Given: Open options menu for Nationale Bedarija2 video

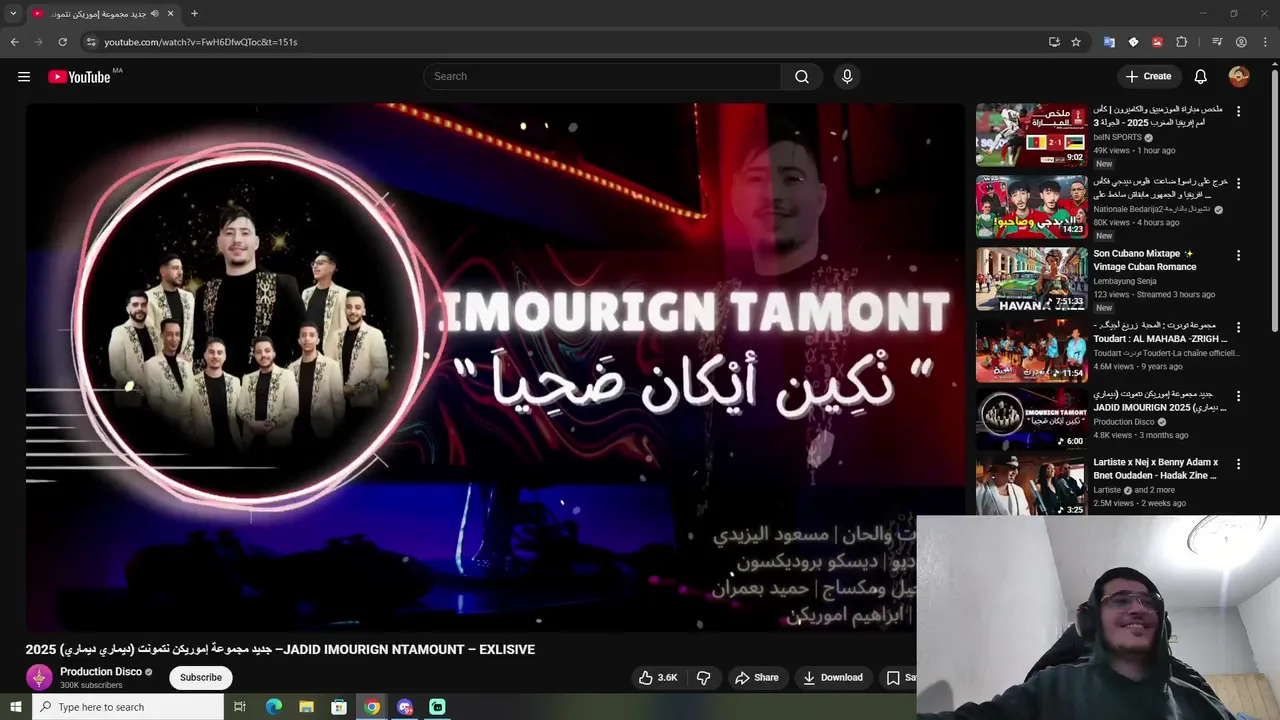Looking at the screenshot, I should click(1238, 184).
